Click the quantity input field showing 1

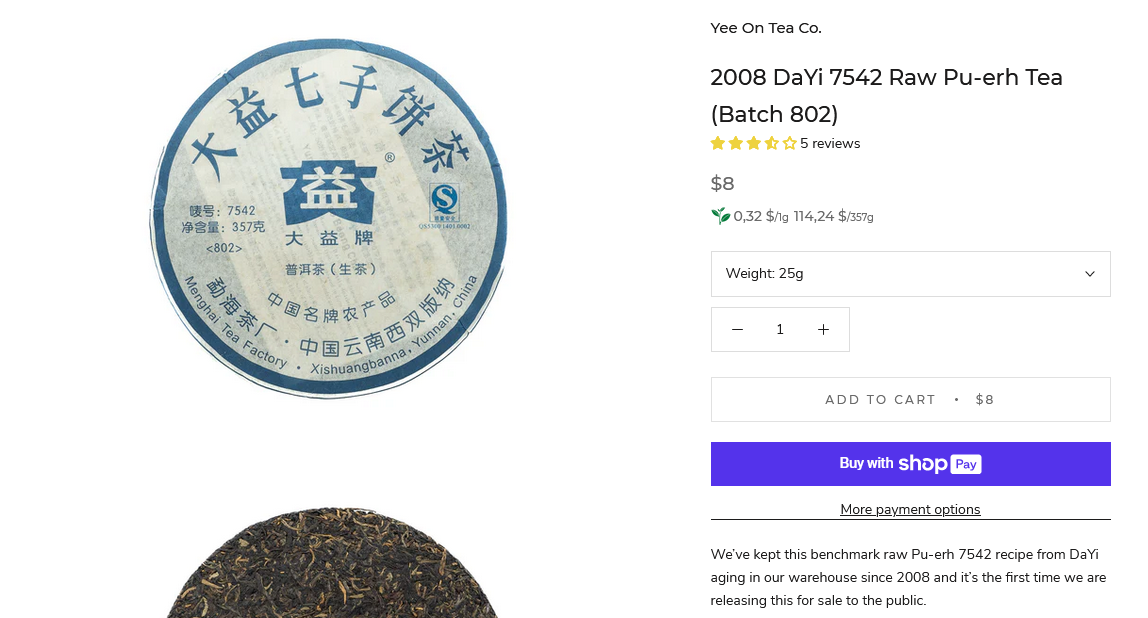(x=780, y=330)
